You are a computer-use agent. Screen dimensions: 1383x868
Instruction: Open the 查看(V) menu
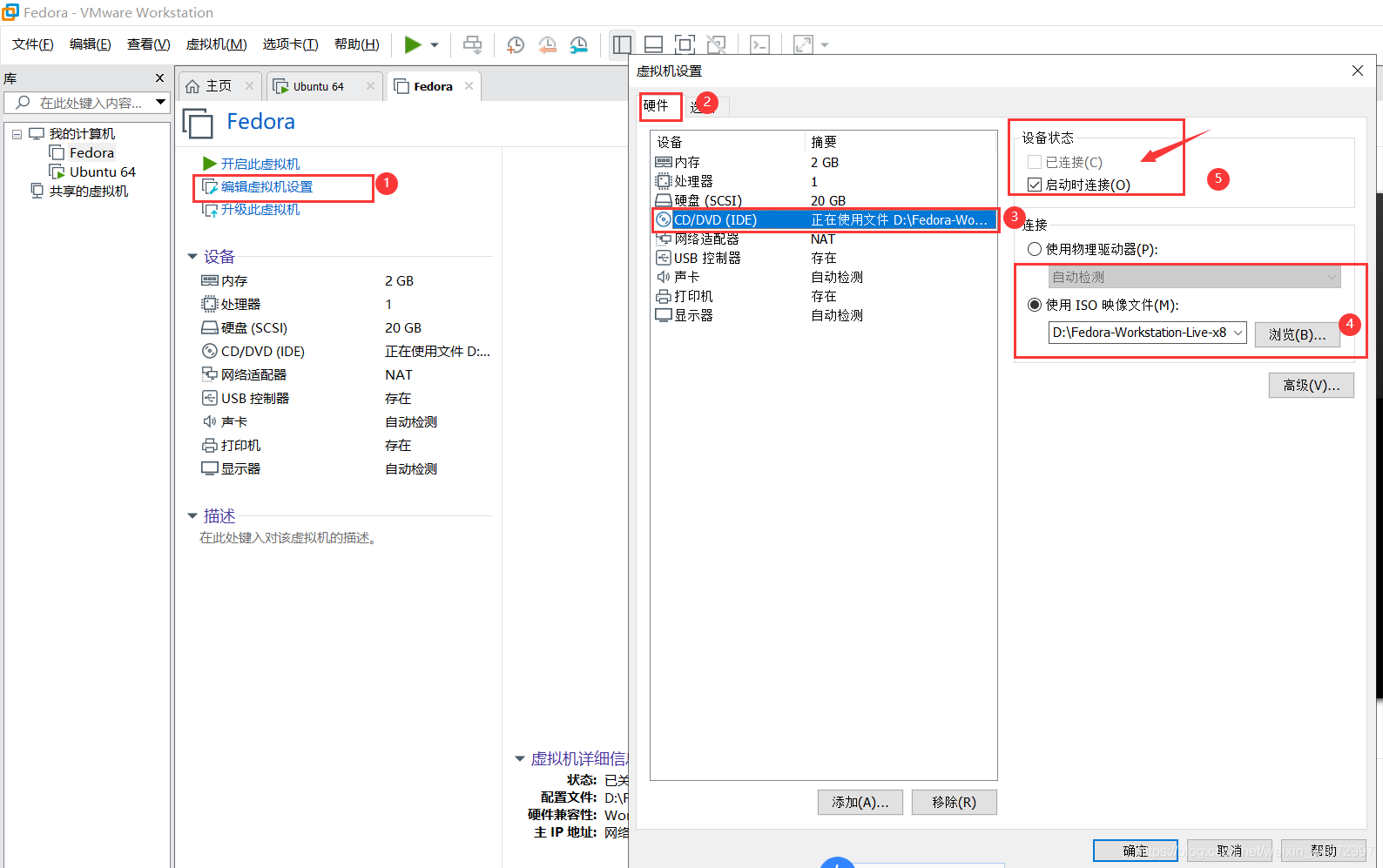(149, 44)
